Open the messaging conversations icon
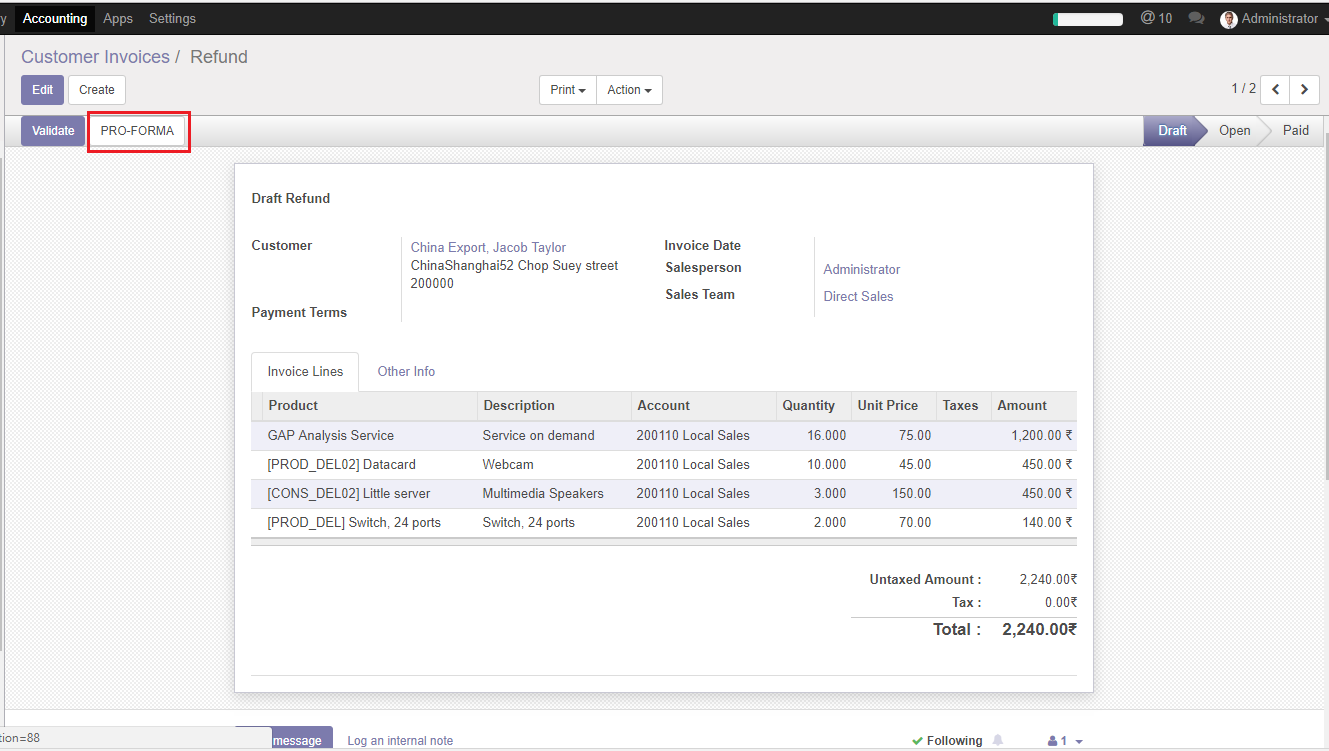 tap(1196, 18)
